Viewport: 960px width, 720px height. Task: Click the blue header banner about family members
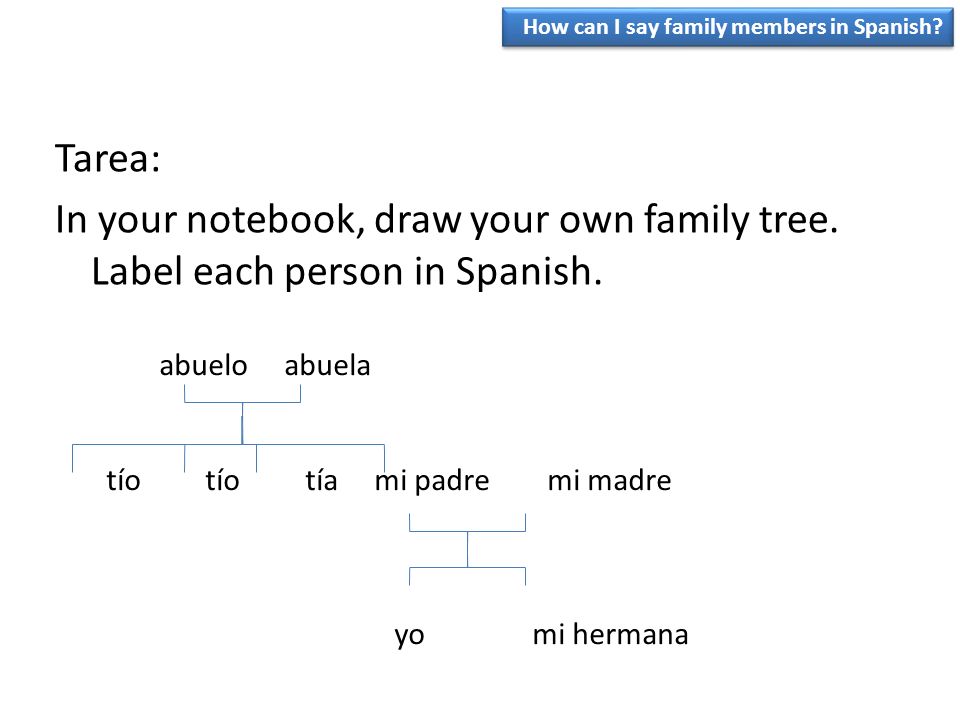[x=727, y=28]
